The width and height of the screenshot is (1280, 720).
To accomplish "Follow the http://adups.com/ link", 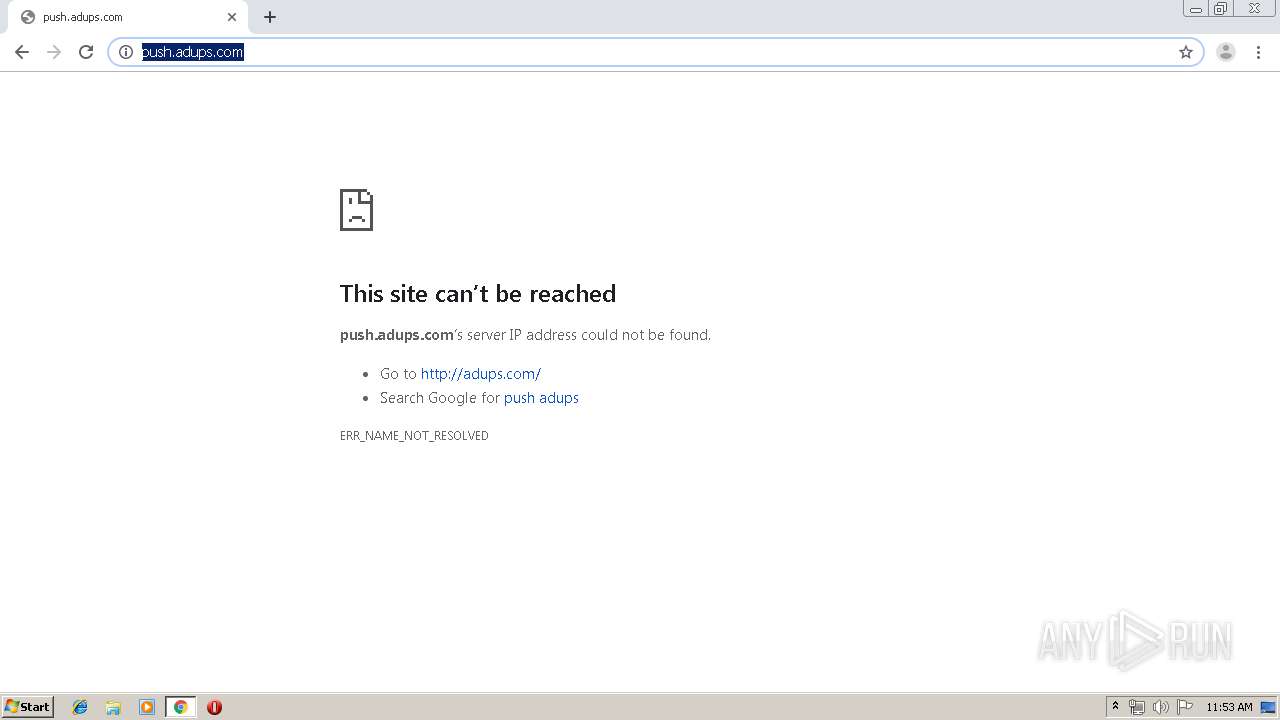I will tap(481, 374).
